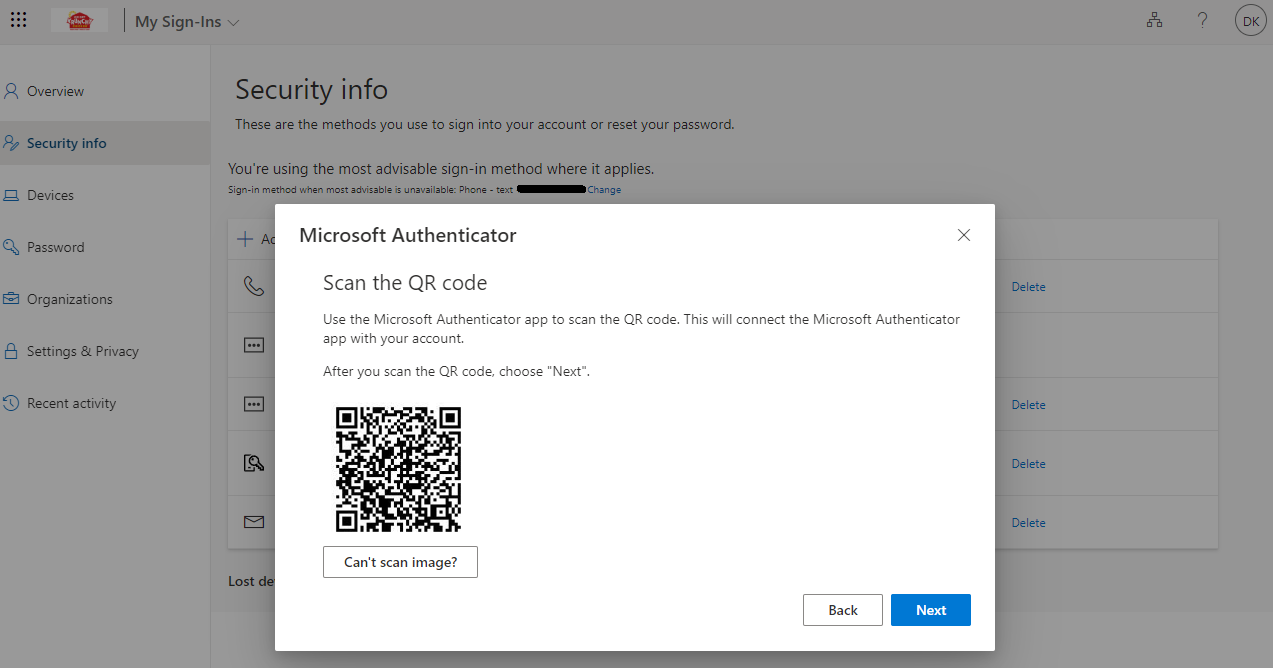Open Settings & Privacy in sidebar
Screen dimensions: 1273x668
[x=82, y=351]
